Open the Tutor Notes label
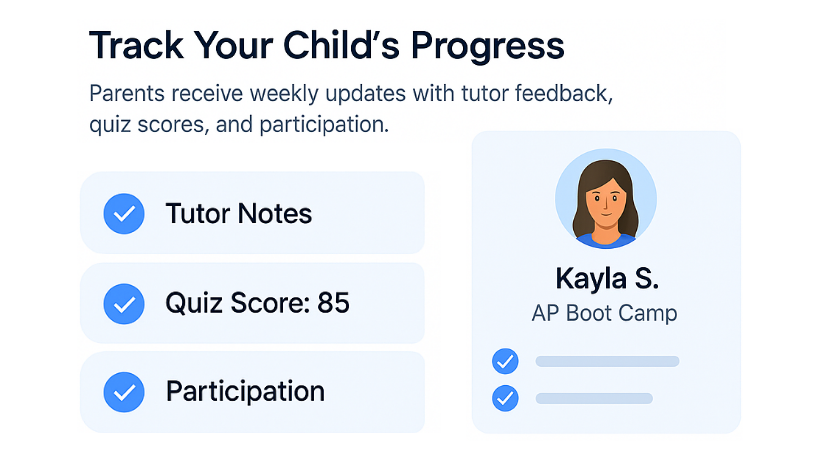 coord(239,213)
